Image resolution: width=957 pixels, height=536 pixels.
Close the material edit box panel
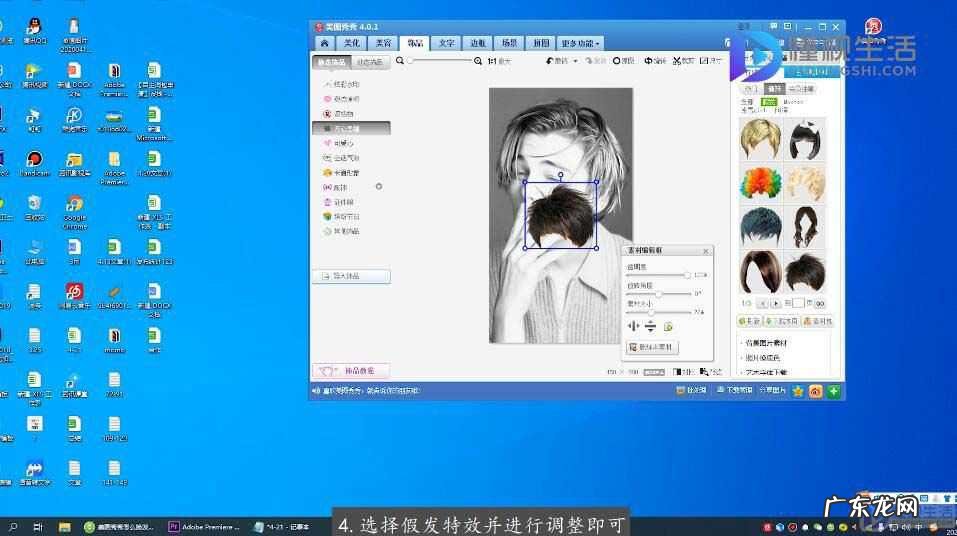[706, 251]
